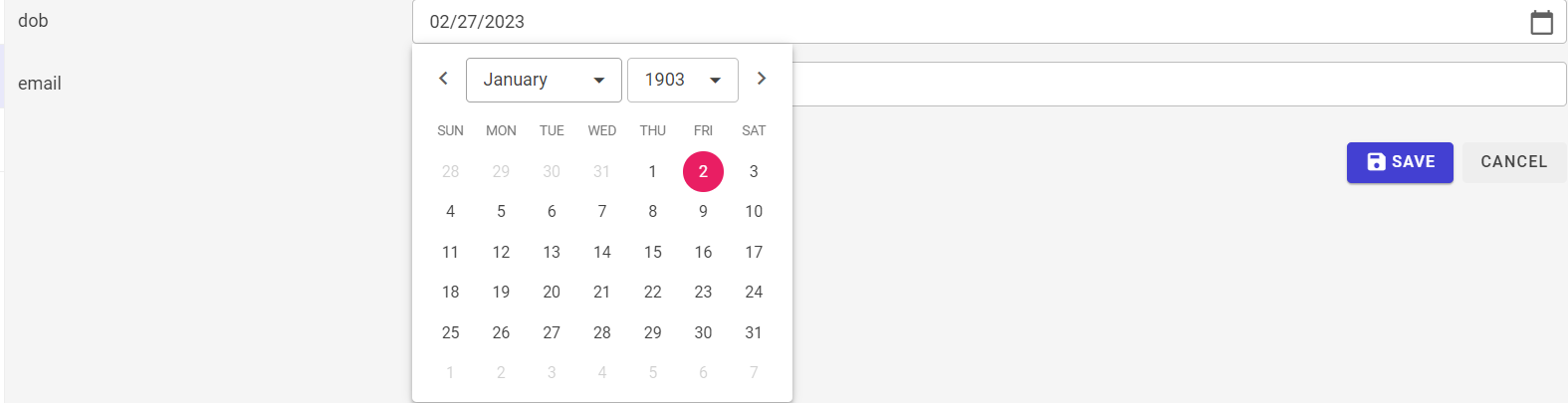This screenshot has width=1568, height=403.
Task: Choose greyed-out day 7 of next month
Action: point(754,372)
